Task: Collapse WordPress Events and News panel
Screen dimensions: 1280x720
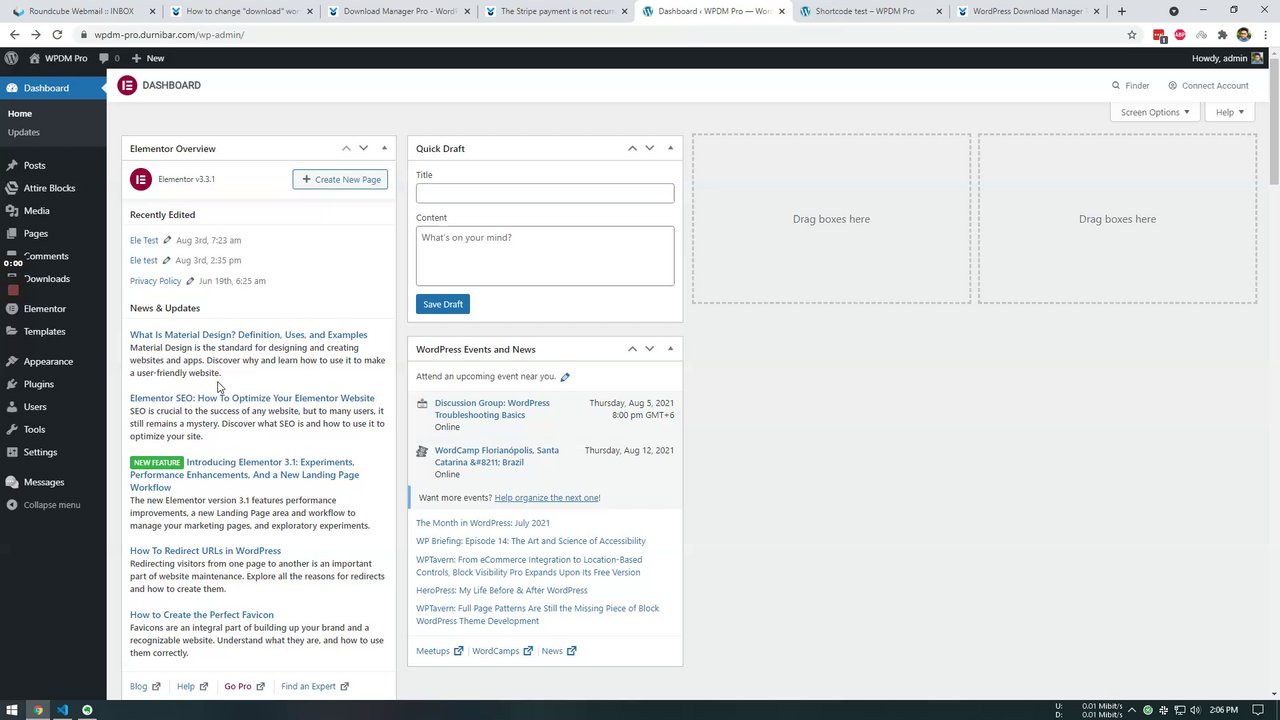Action: [670, 349]
